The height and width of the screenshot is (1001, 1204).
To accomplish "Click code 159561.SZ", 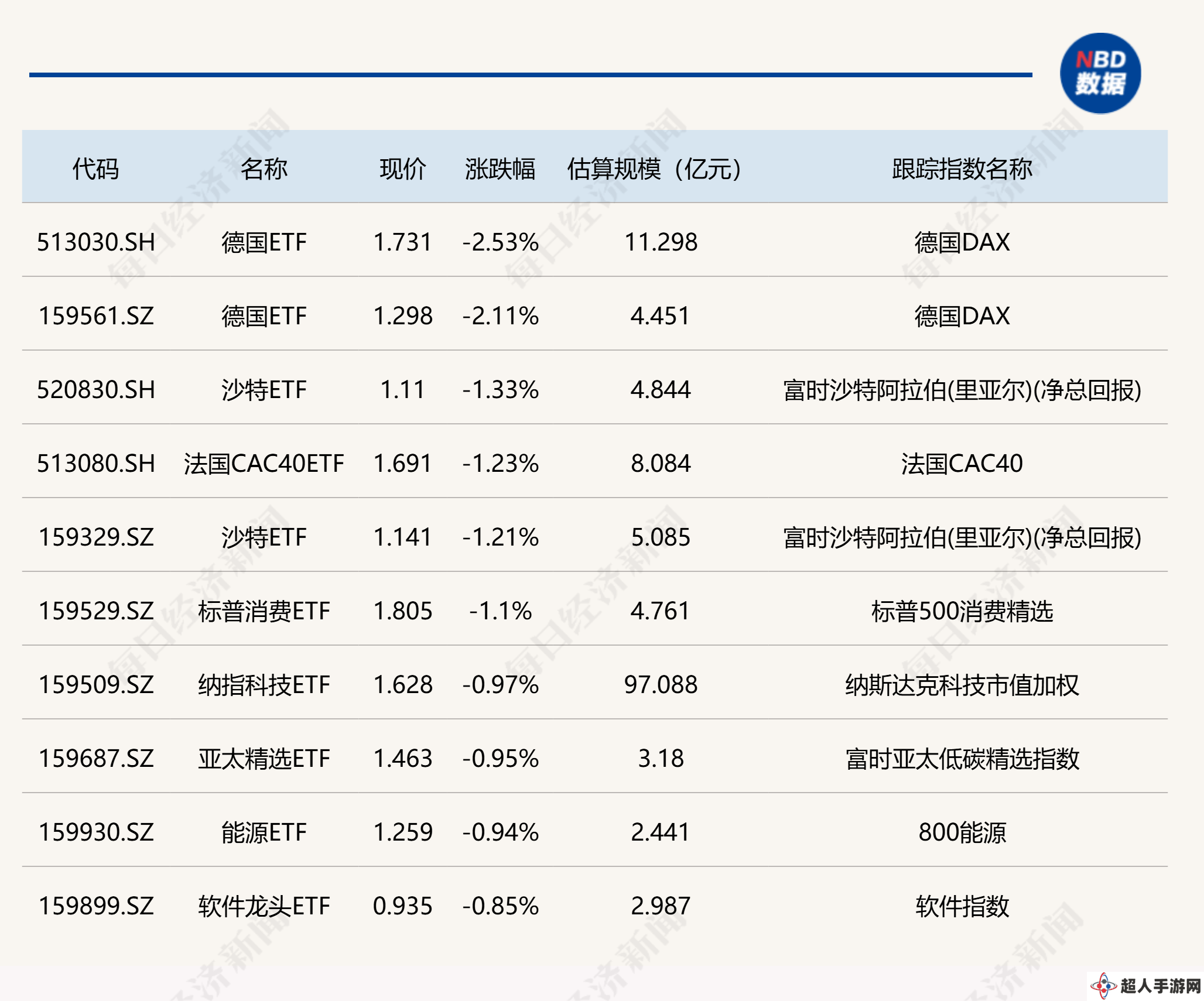I will click(x=96, y=316).
